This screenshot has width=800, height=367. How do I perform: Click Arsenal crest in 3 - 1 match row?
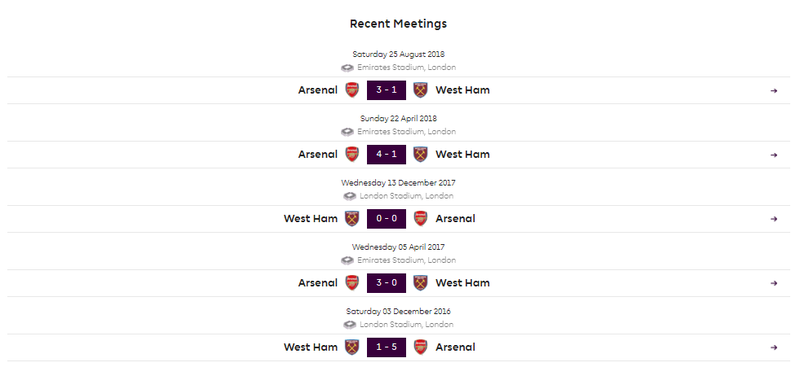pos(352,90)
